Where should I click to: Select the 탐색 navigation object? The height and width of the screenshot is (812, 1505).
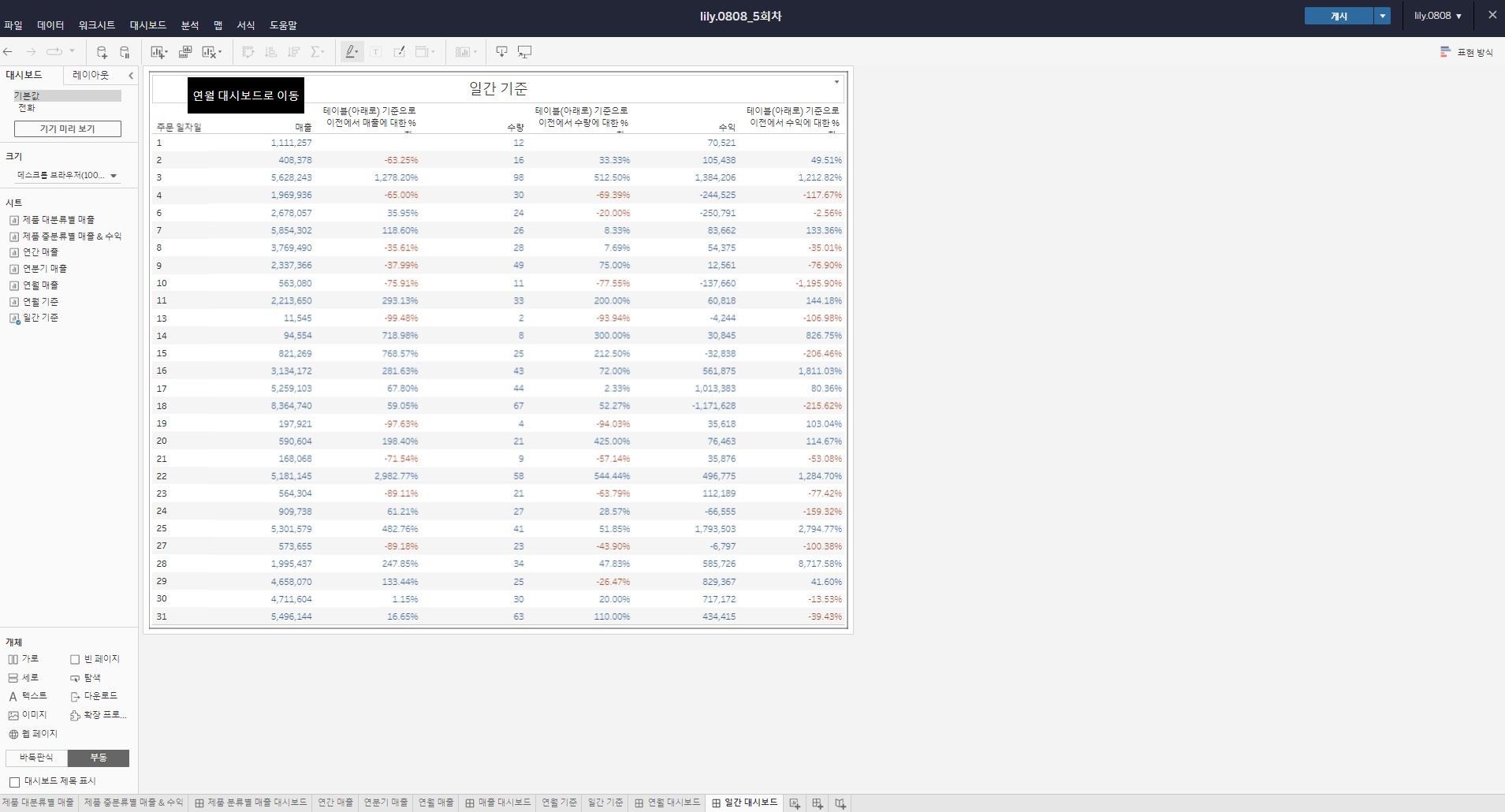point(85,678)
